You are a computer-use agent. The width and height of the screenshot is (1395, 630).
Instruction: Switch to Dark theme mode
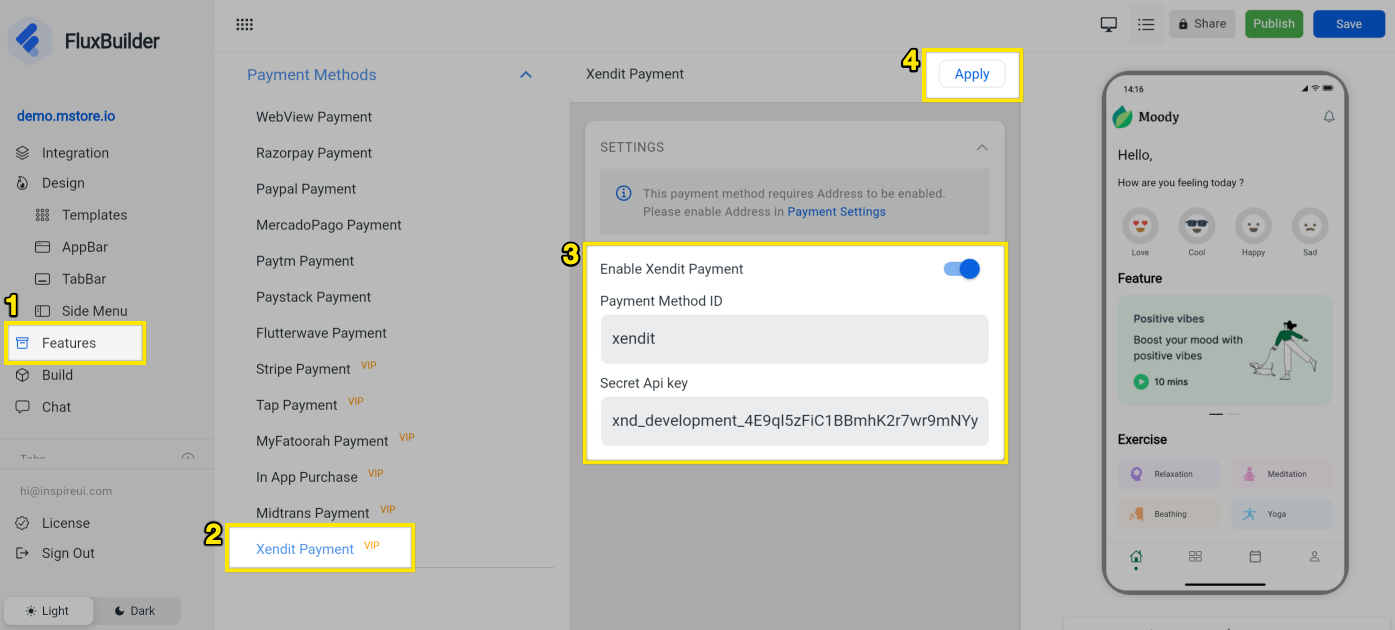coord(135,611)
